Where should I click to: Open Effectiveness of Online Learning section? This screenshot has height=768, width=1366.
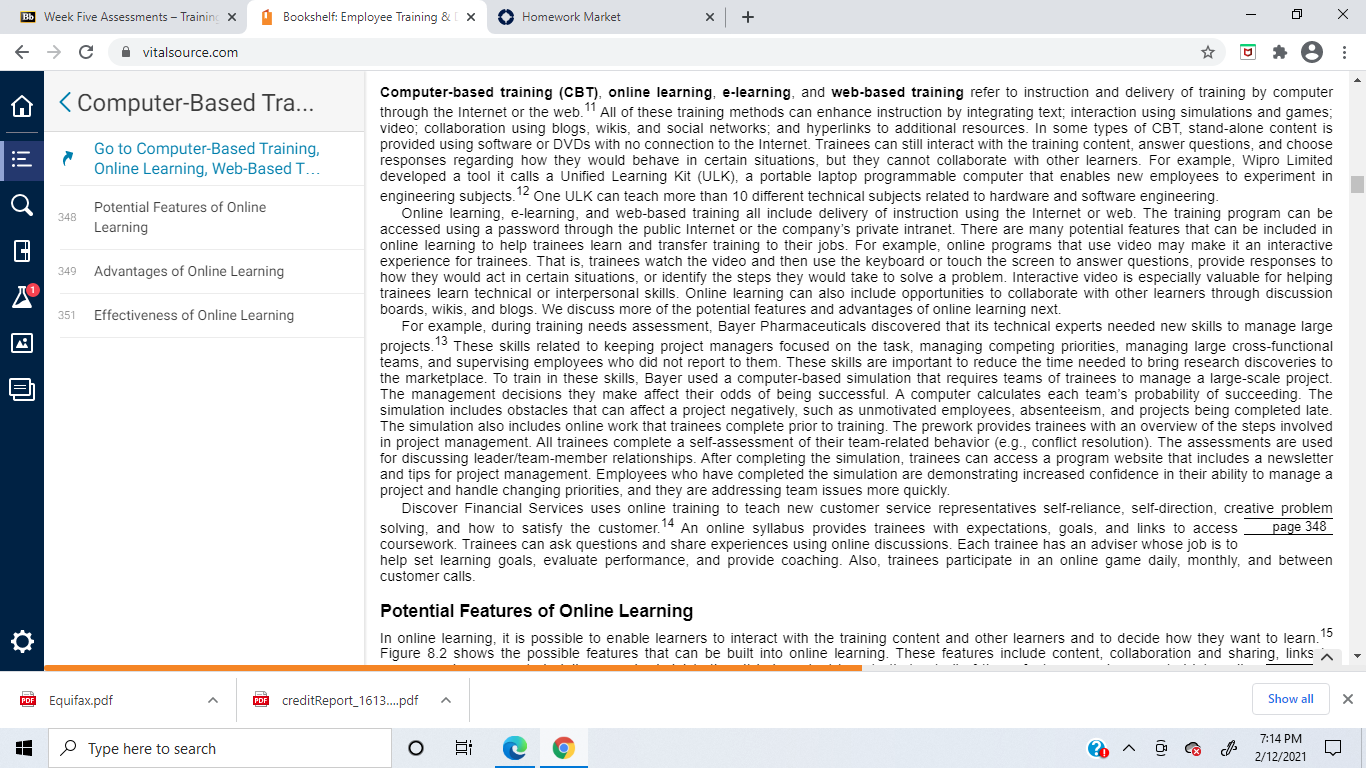pyautogui.click(x=194, y=315)
